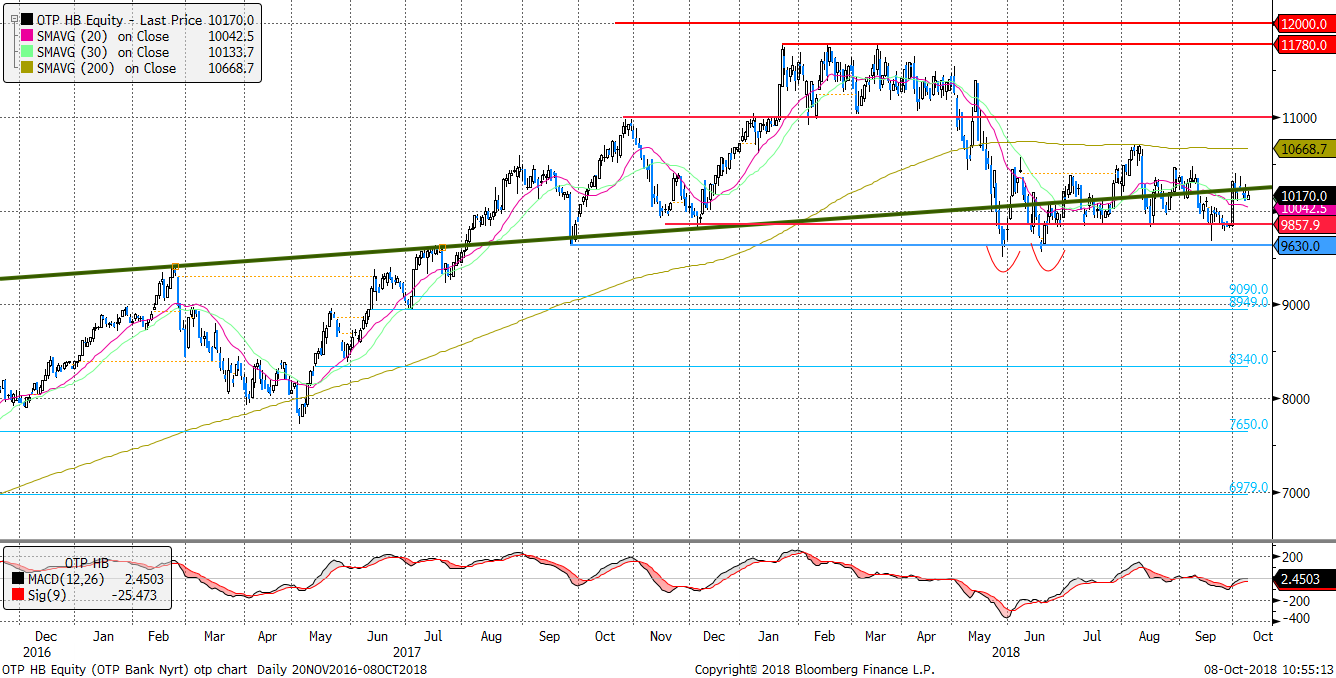Screen dimensions: 1336x678
Task: Click the 200 label on the MACD axis
Action: point(1294,557)
